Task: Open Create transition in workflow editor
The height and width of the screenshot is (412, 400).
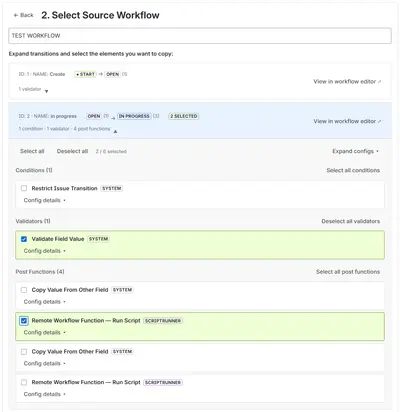Action: coord(347,82)
